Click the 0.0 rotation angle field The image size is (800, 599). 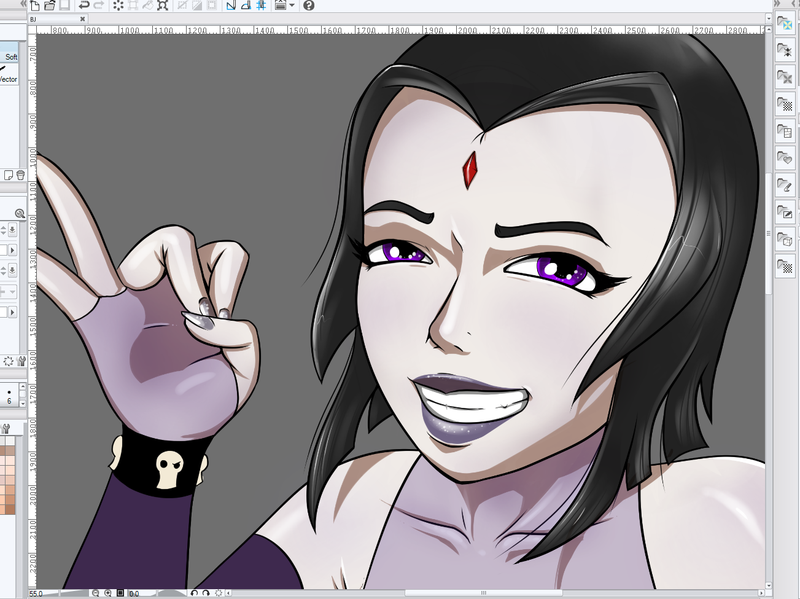135,594
